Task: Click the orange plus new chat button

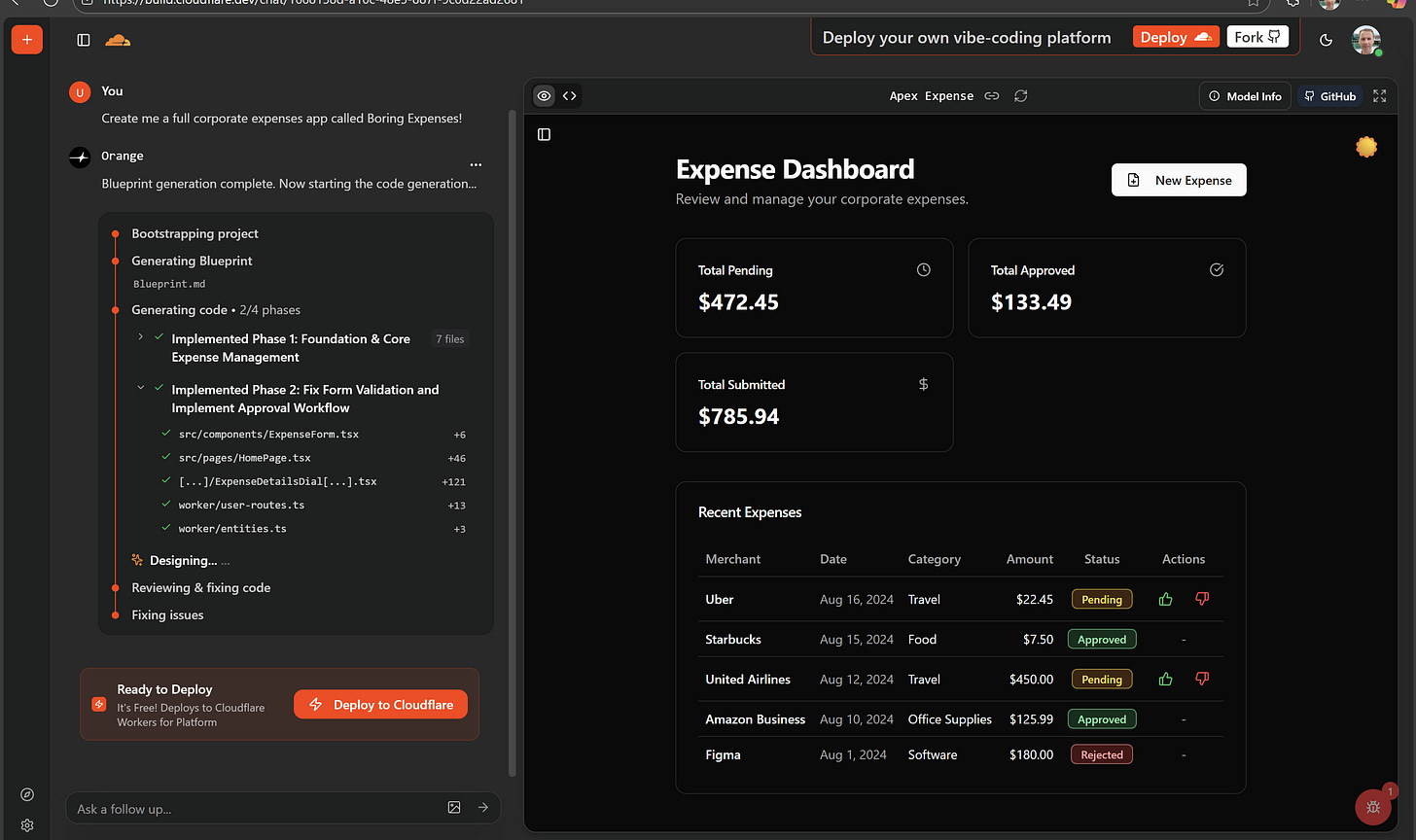Action: [x=27, y=40]
